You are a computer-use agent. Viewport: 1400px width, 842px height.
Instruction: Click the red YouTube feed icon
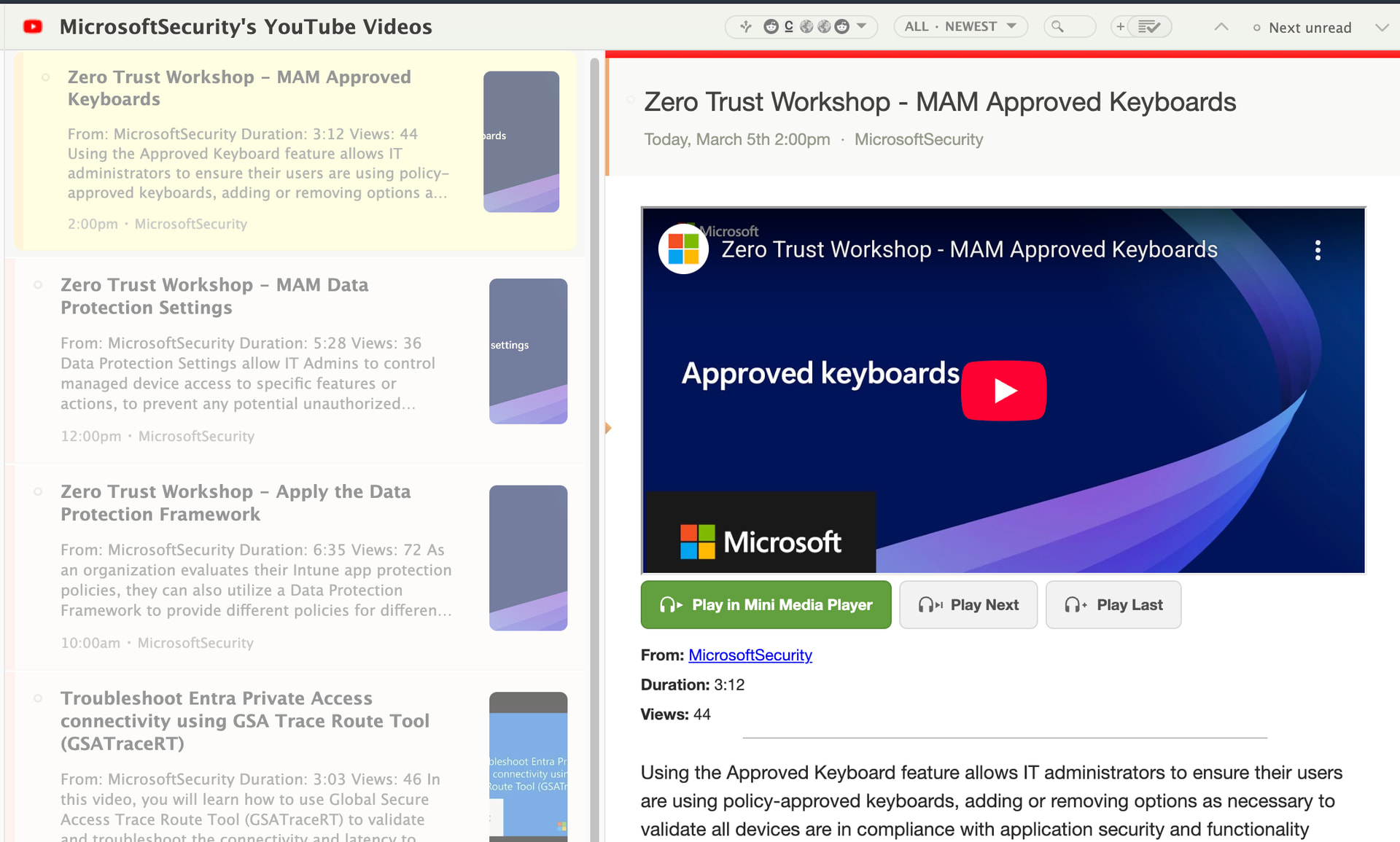pos(33,27)
